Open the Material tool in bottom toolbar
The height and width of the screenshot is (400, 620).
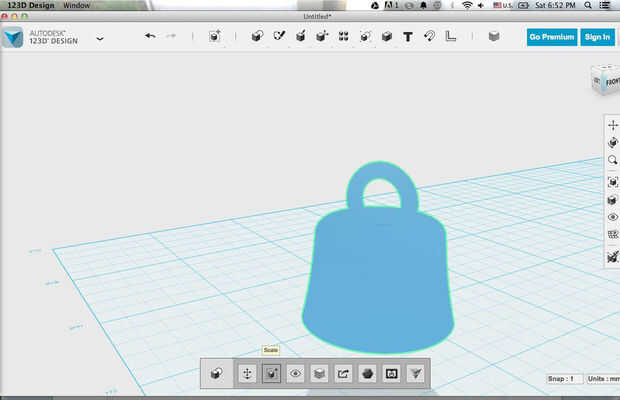pyautogui.click(x=367, y=373)
